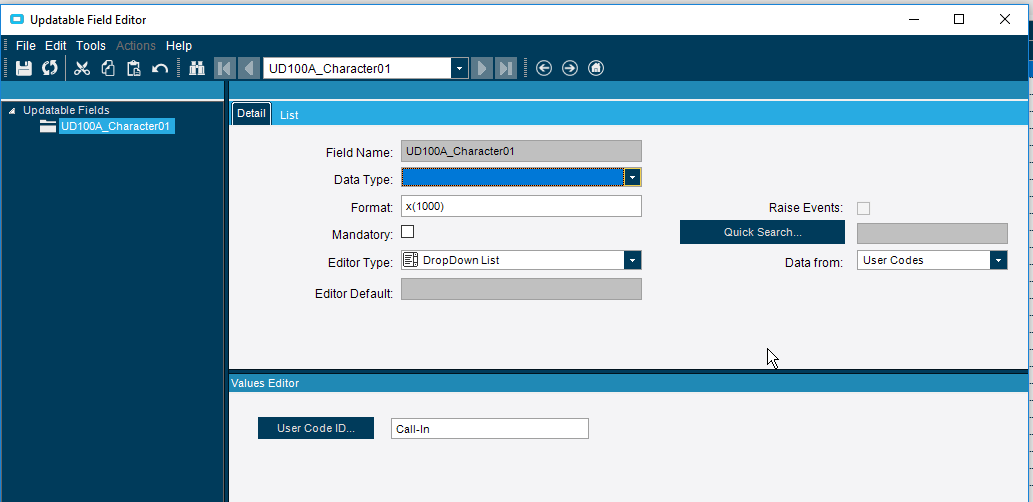Open the Editor Type dropdown
Viewport: 1033px width, 502px height.
coord(632,260)
